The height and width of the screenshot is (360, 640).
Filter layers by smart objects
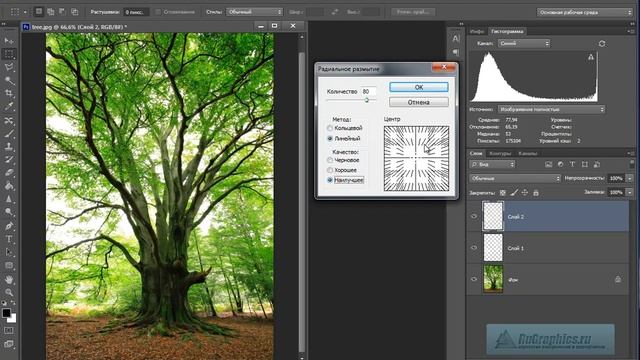click(x=597, y=164)
